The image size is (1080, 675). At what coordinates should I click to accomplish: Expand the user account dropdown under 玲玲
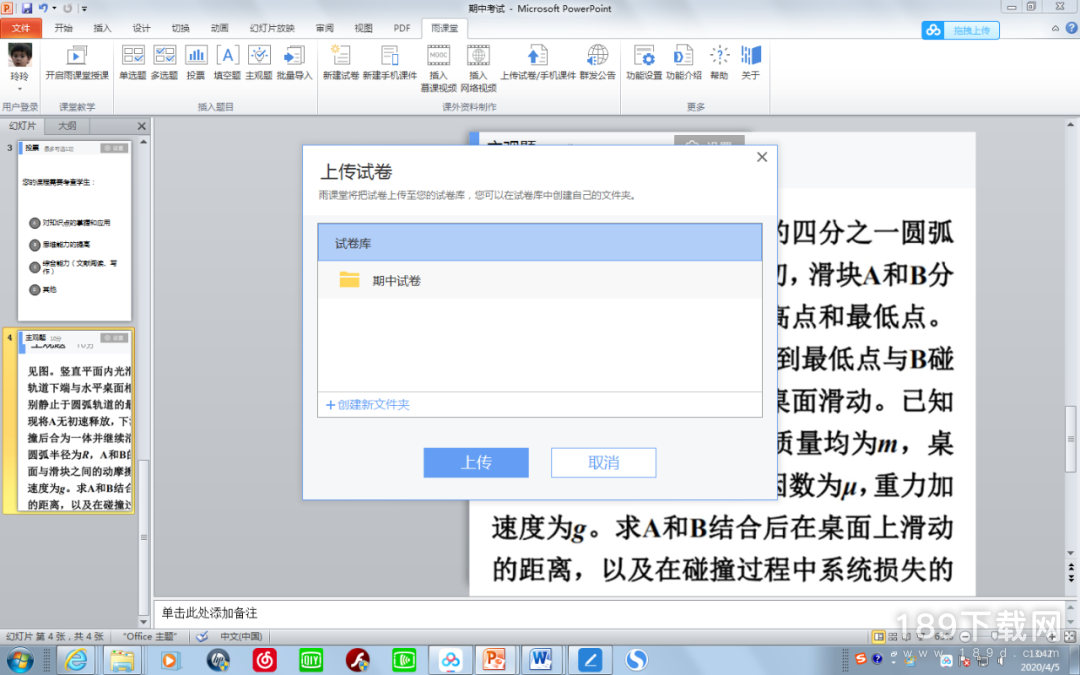coord(19,89)
